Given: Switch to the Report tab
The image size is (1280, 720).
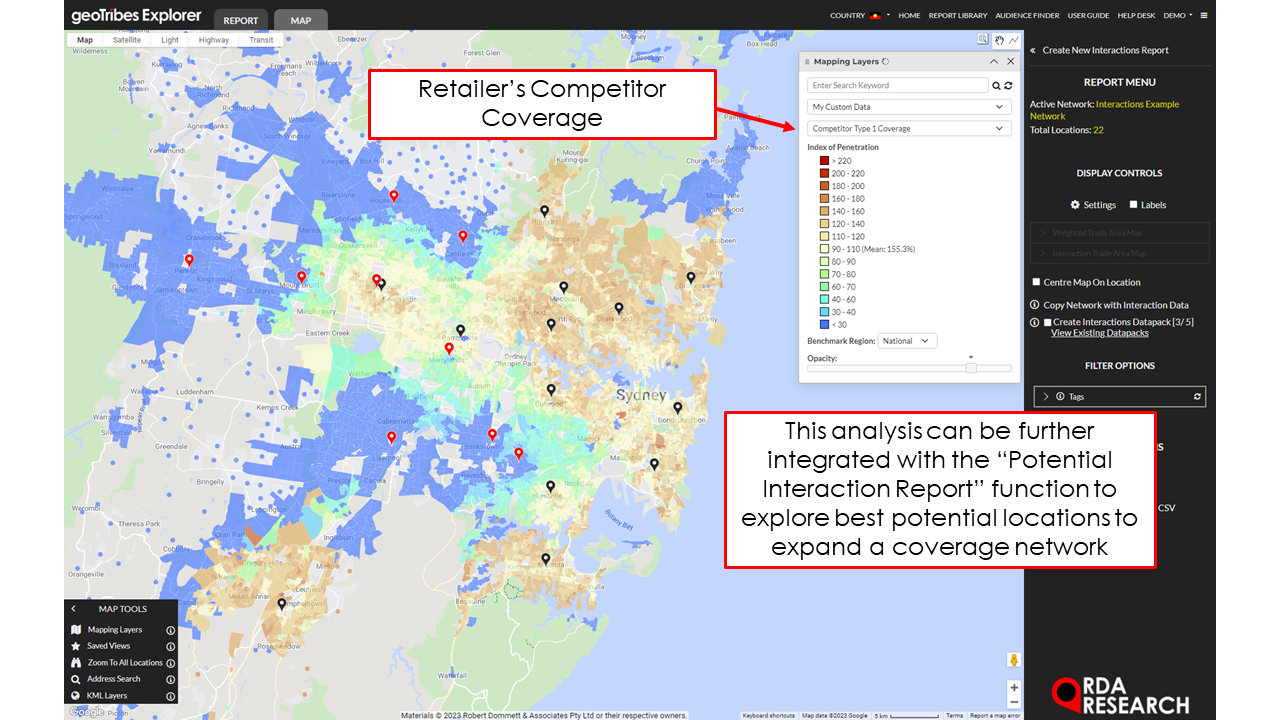Looking at the screenshot, I should (240, 20).
